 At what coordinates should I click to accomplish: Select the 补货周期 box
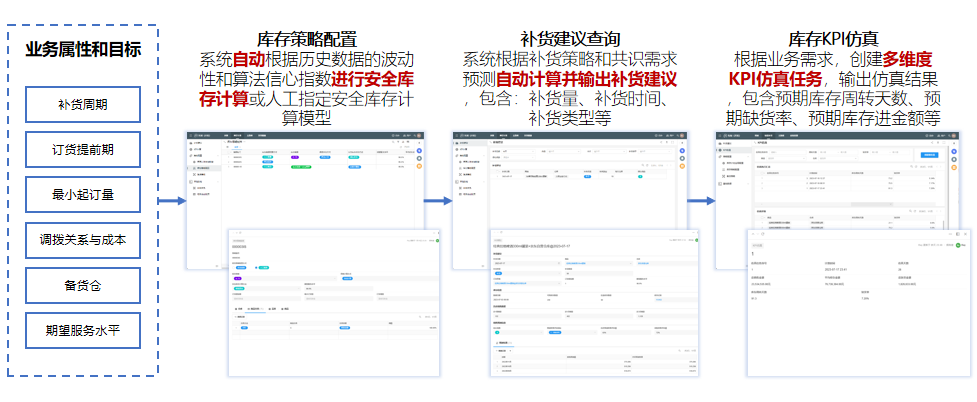83,104
